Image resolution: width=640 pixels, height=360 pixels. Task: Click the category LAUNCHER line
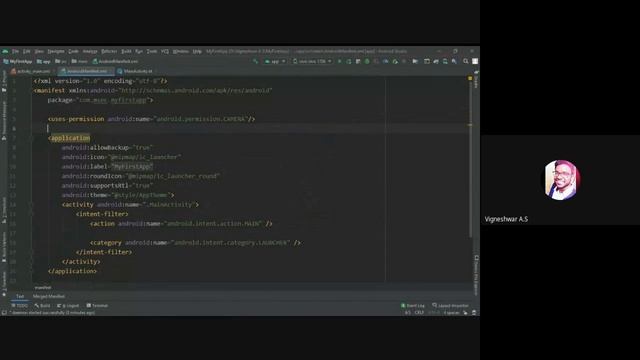[196, 243]
